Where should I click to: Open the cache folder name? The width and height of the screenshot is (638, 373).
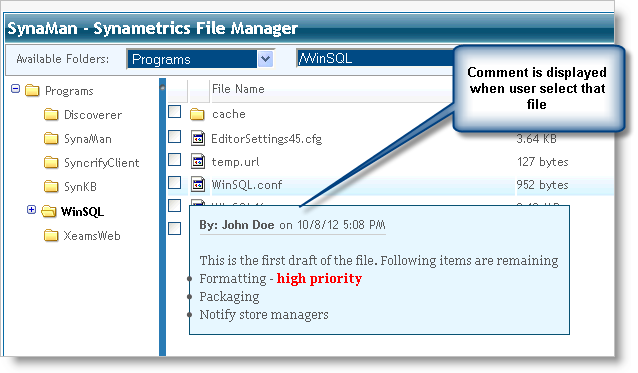point(229,114)
